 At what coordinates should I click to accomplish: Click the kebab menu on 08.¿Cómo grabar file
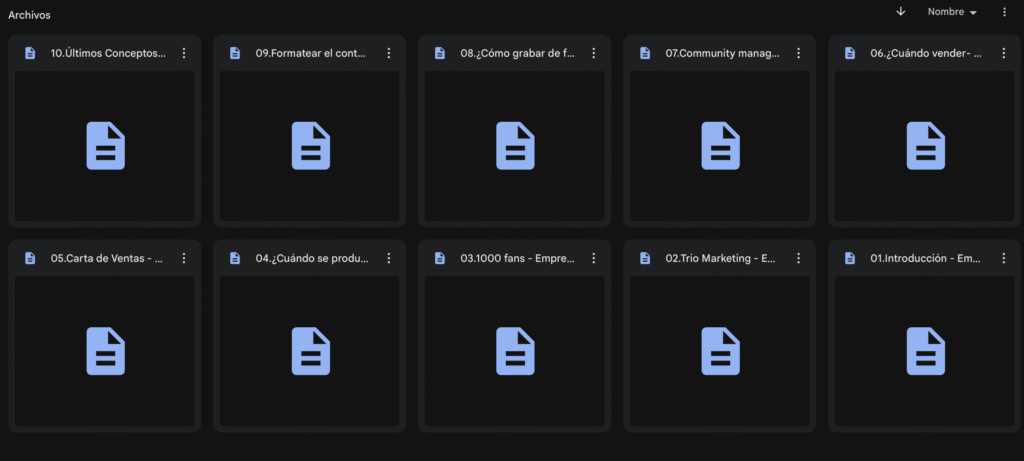pyautogui.click(x=593, y=53)
